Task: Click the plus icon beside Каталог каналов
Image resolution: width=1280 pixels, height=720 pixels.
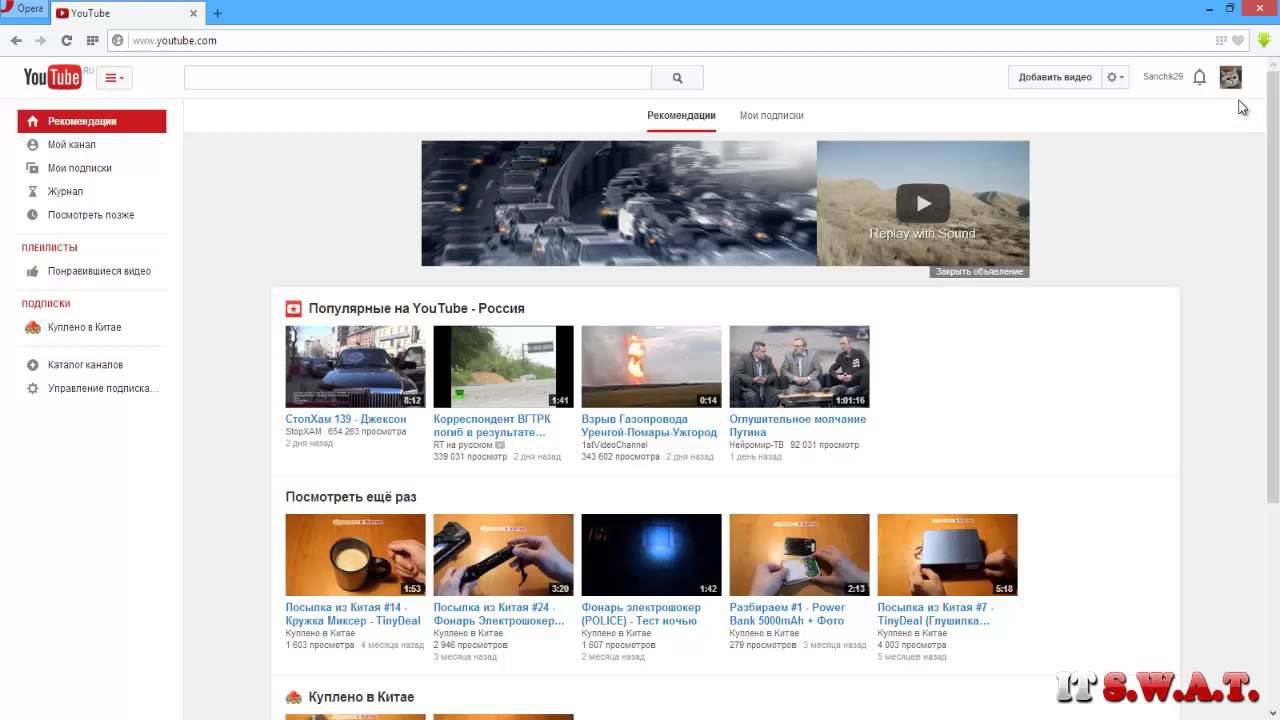Action: click(32, 365)
